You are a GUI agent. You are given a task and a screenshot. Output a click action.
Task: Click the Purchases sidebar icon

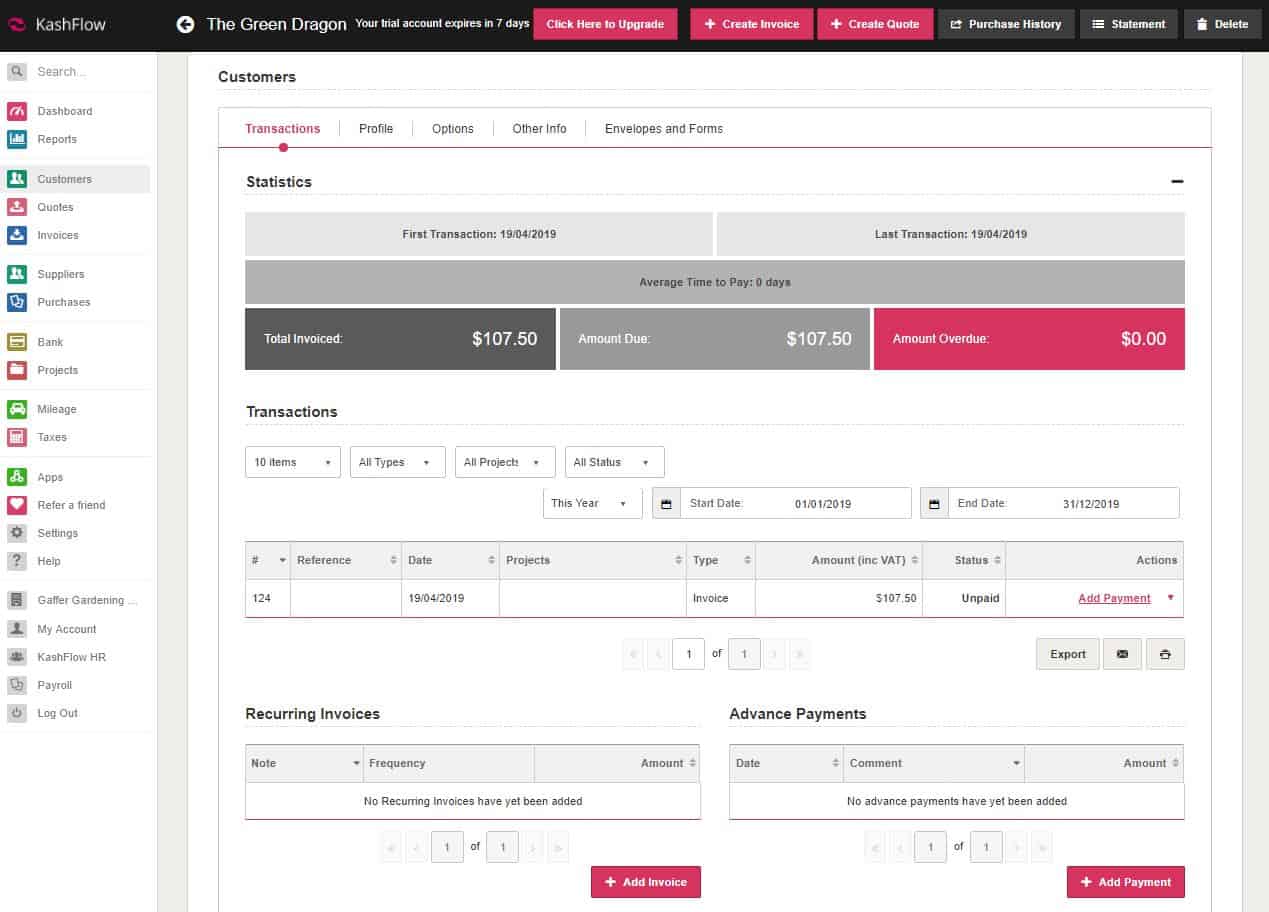(17, 302)
